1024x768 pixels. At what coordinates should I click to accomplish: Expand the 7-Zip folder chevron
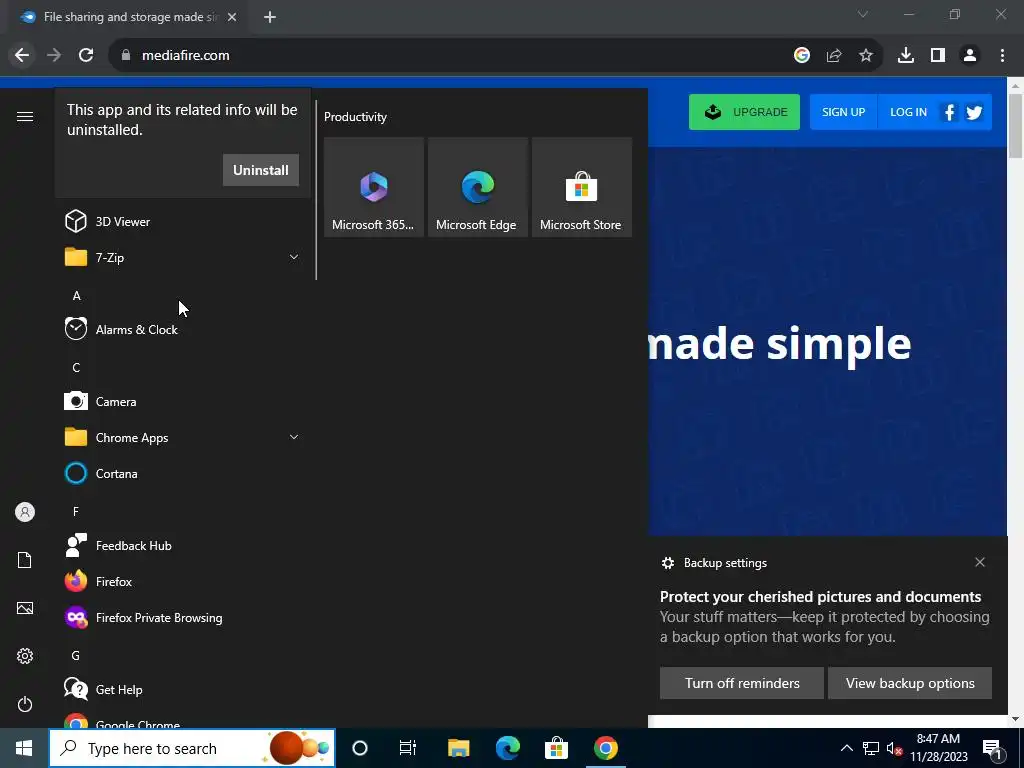pos(294,257)
